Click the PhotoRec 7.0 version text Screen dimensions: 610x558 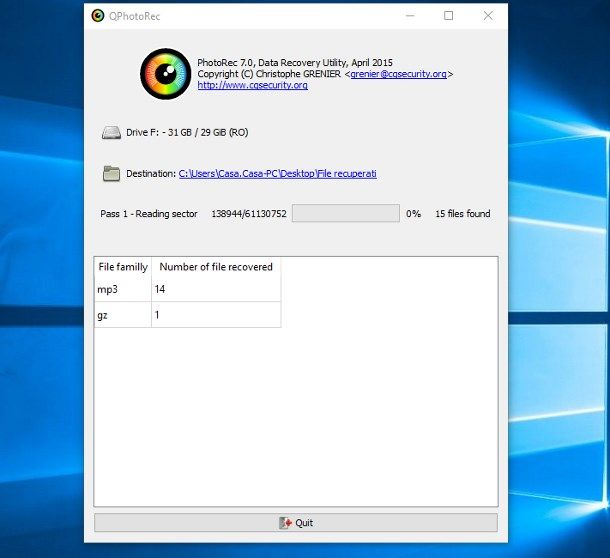[x=295, y=63]
